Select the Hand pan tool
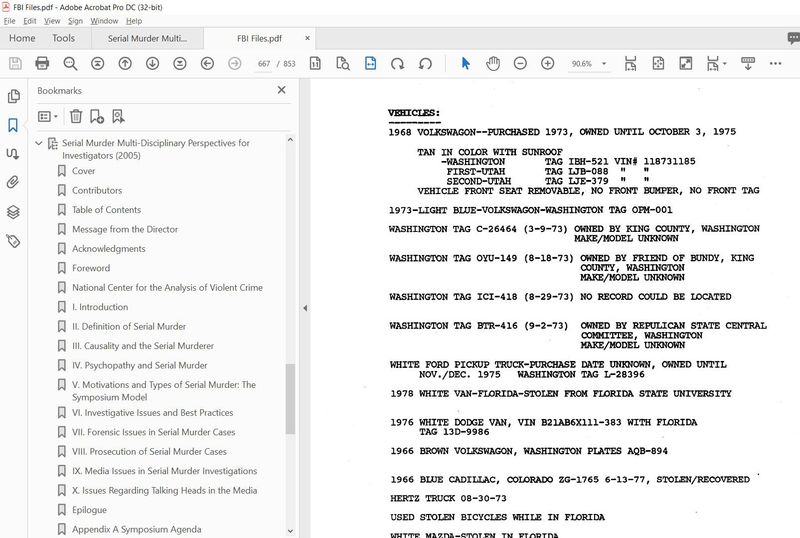This screenshot has width=800, height=538. 493,63
